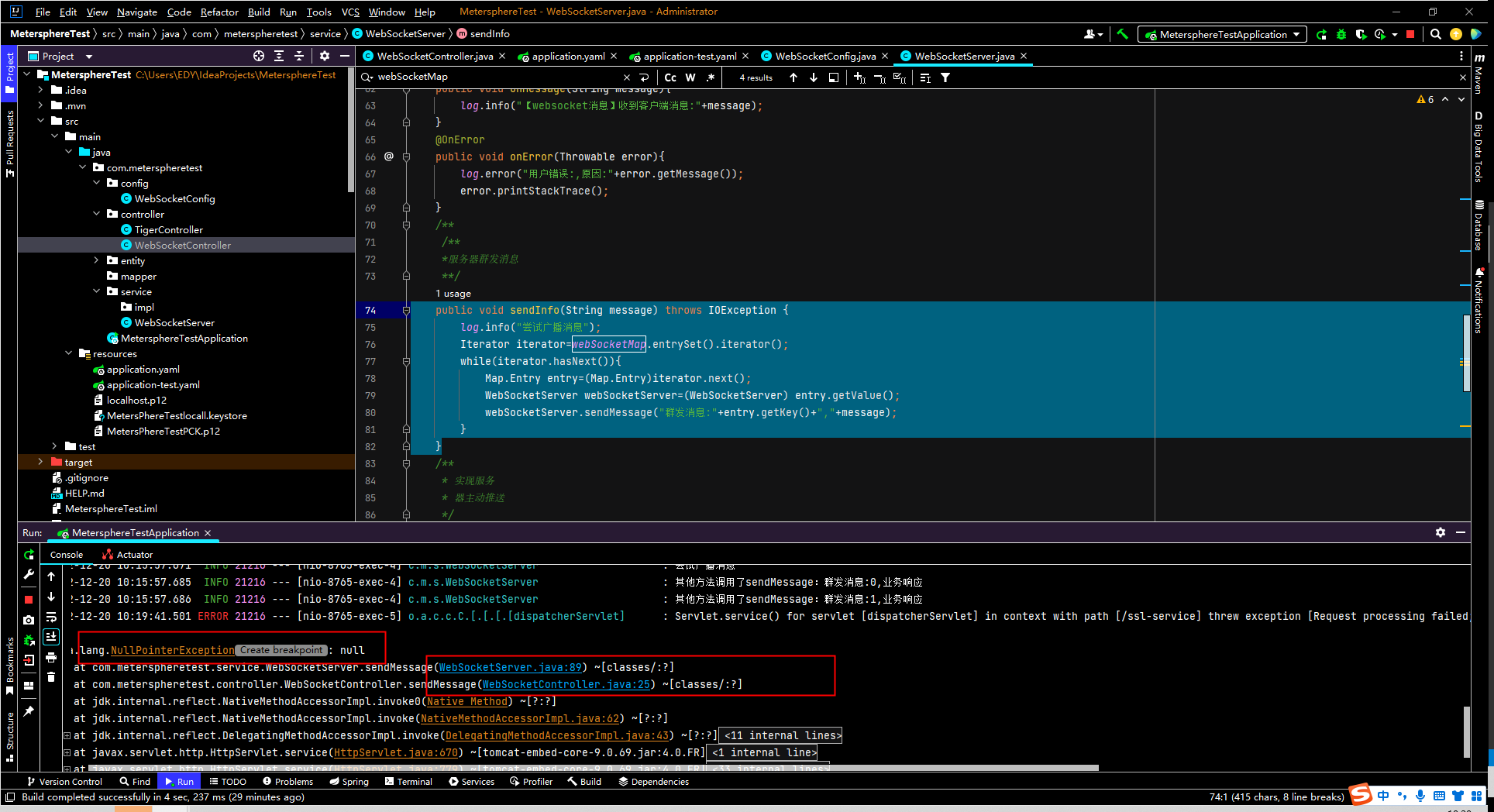Switch to Actuator tab in Run panel
Image resolution: width=1494 pixels, height=812 pixels.
[x=127, y=555]
